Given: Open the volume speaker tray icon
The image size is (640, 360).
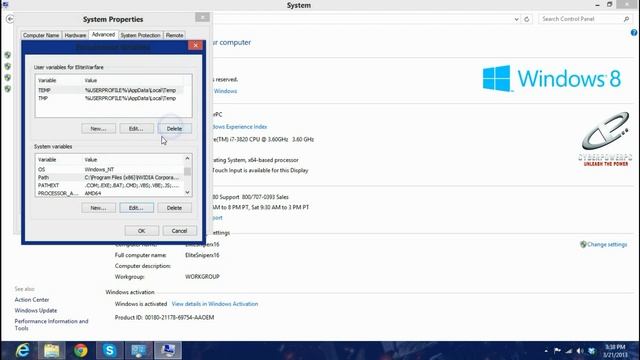Looking at the screenshot, I should [580, 351].
